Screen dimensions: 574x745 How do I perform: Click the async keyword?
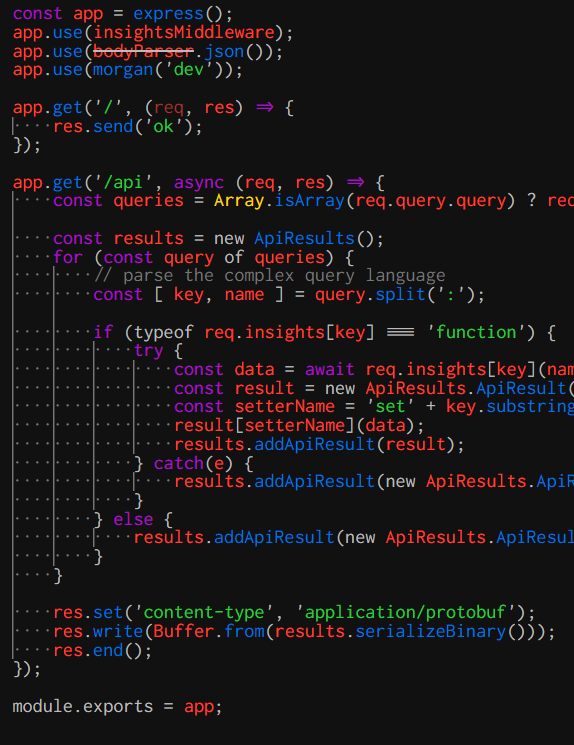tap(199, 182)
